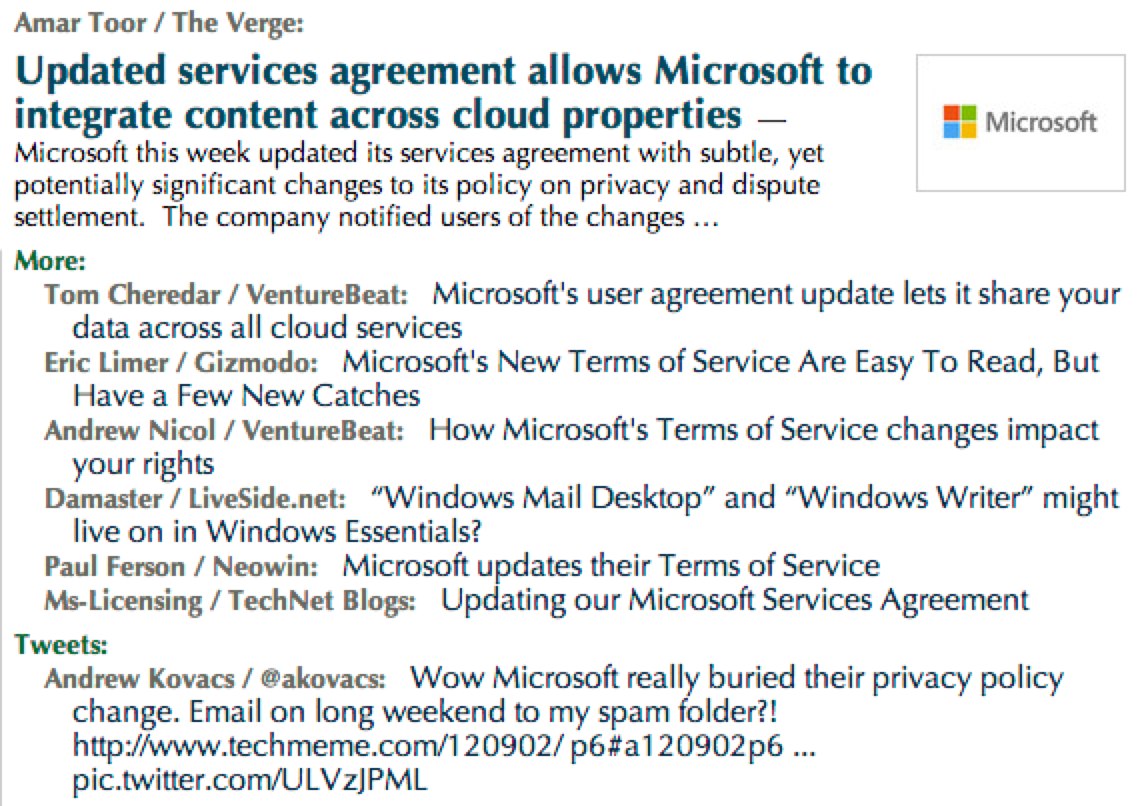Open the pic.twitter.com/ULVzJPML image link

tap(249, 780)
